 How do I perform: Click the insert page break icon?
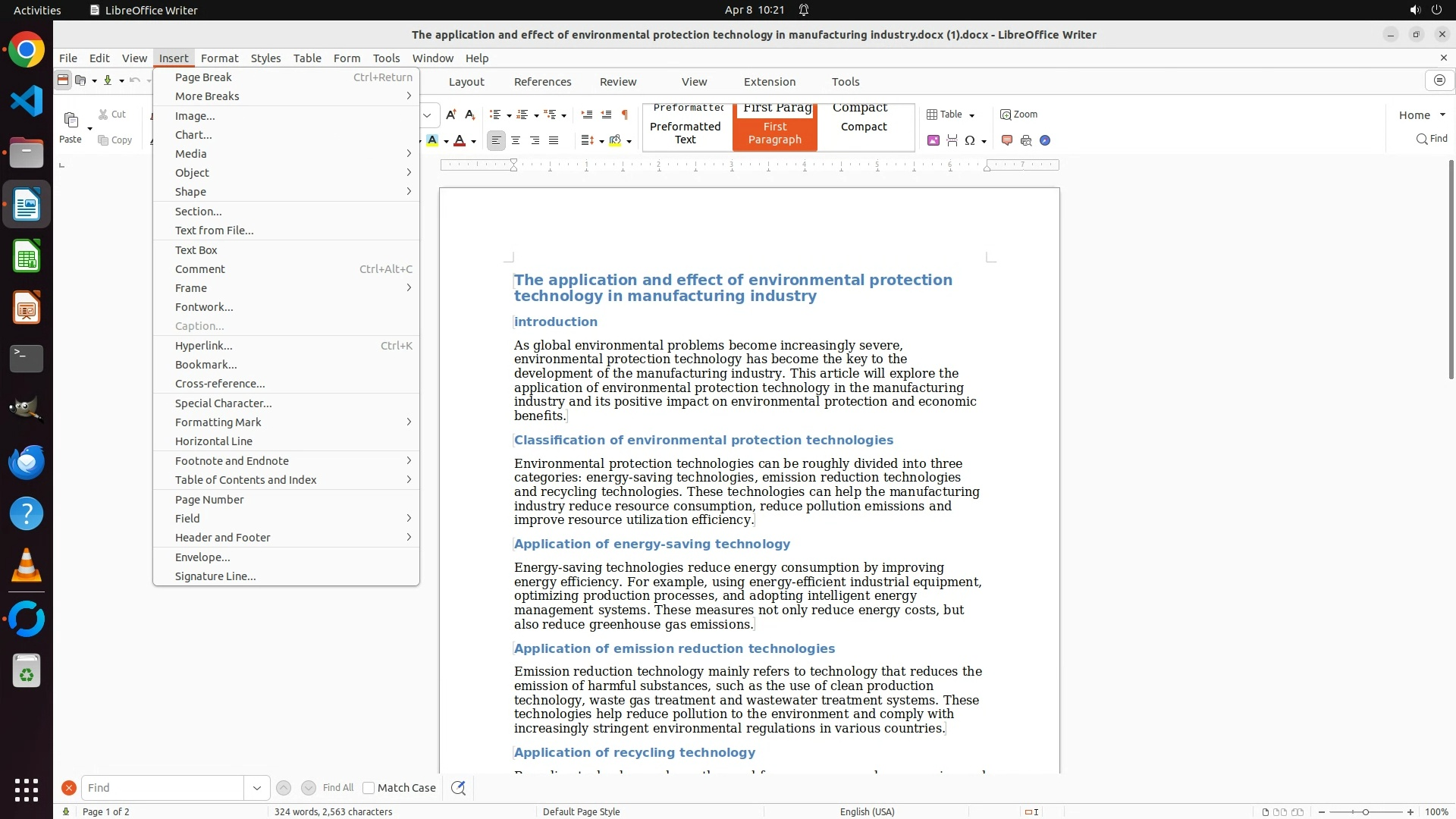[952, 140]
